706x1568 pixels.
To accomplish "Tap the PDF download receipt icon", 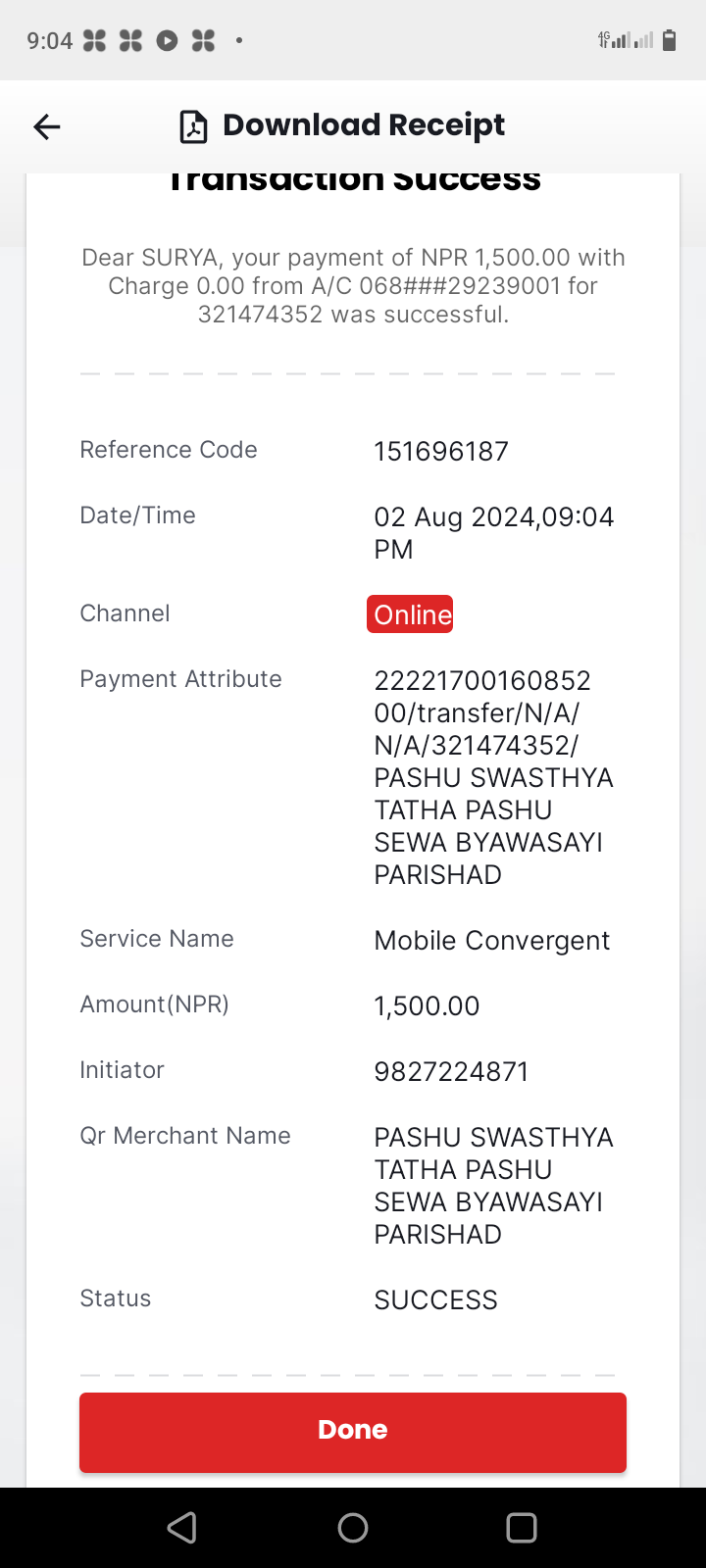I will (x=193, y=127).
